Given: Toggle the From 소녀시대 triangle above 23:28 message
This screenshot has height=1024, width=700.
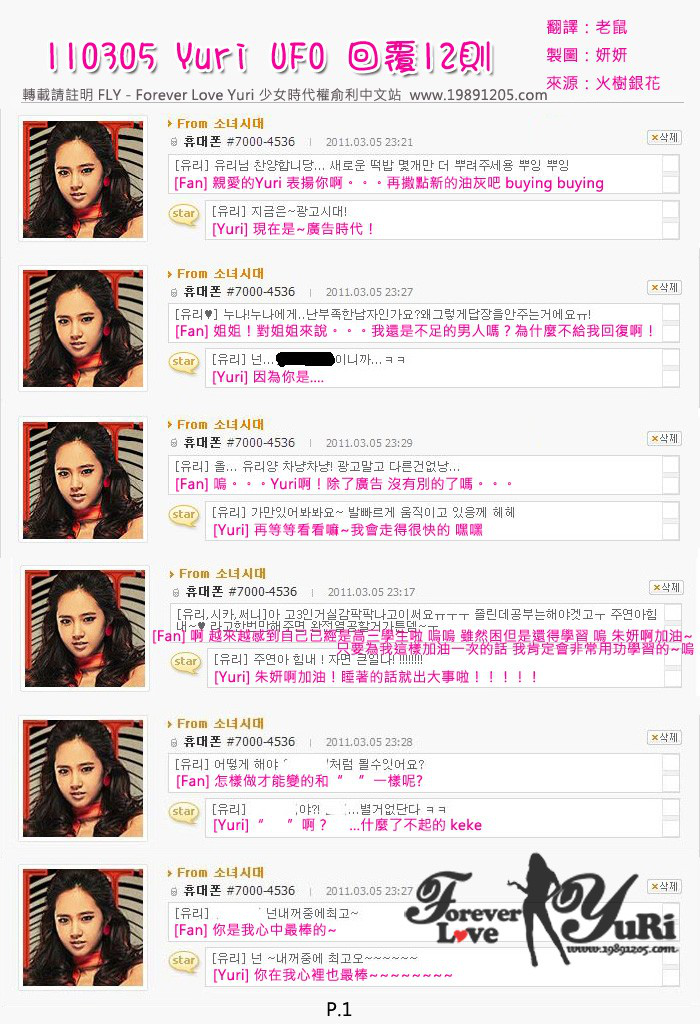Looking at the screenshot, I should pos(170,724).
